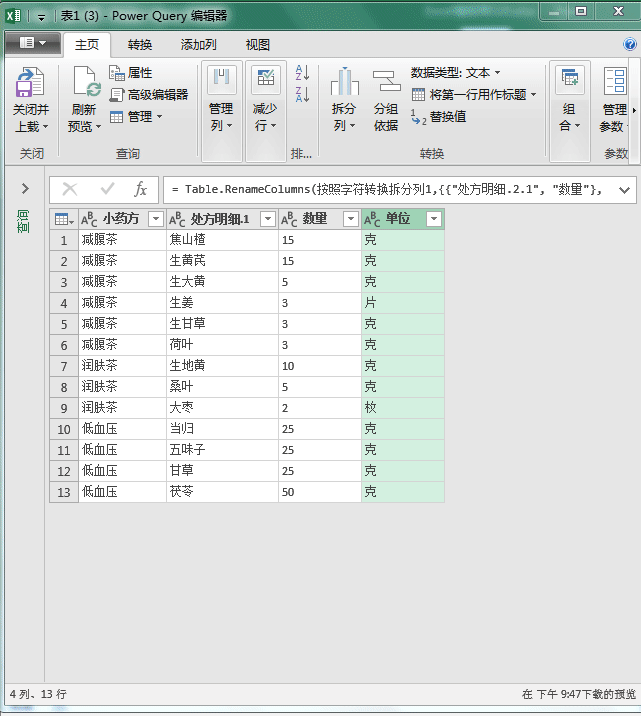This screenshot has height=716, width=641.
Task: Click the ABC type icon of 小药方 column
Action: click(89, 220)
